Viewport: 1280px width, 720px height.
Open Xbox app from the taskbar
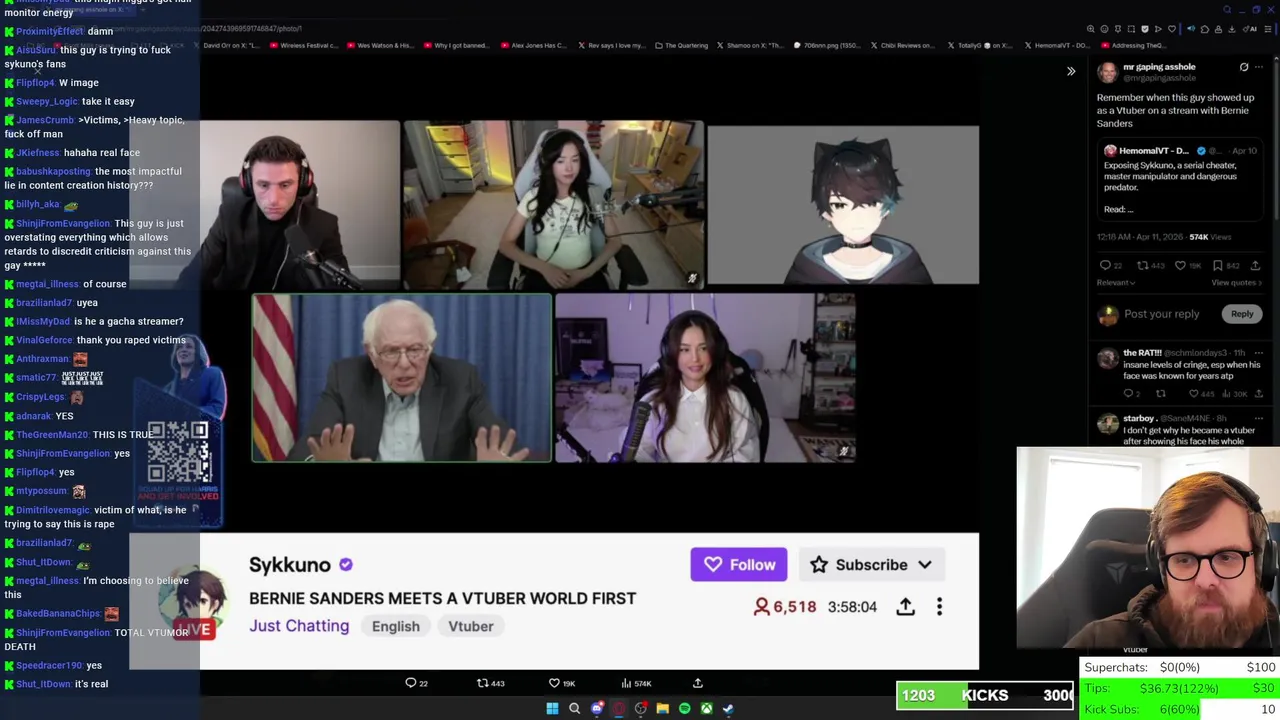[x=706, y=709]
